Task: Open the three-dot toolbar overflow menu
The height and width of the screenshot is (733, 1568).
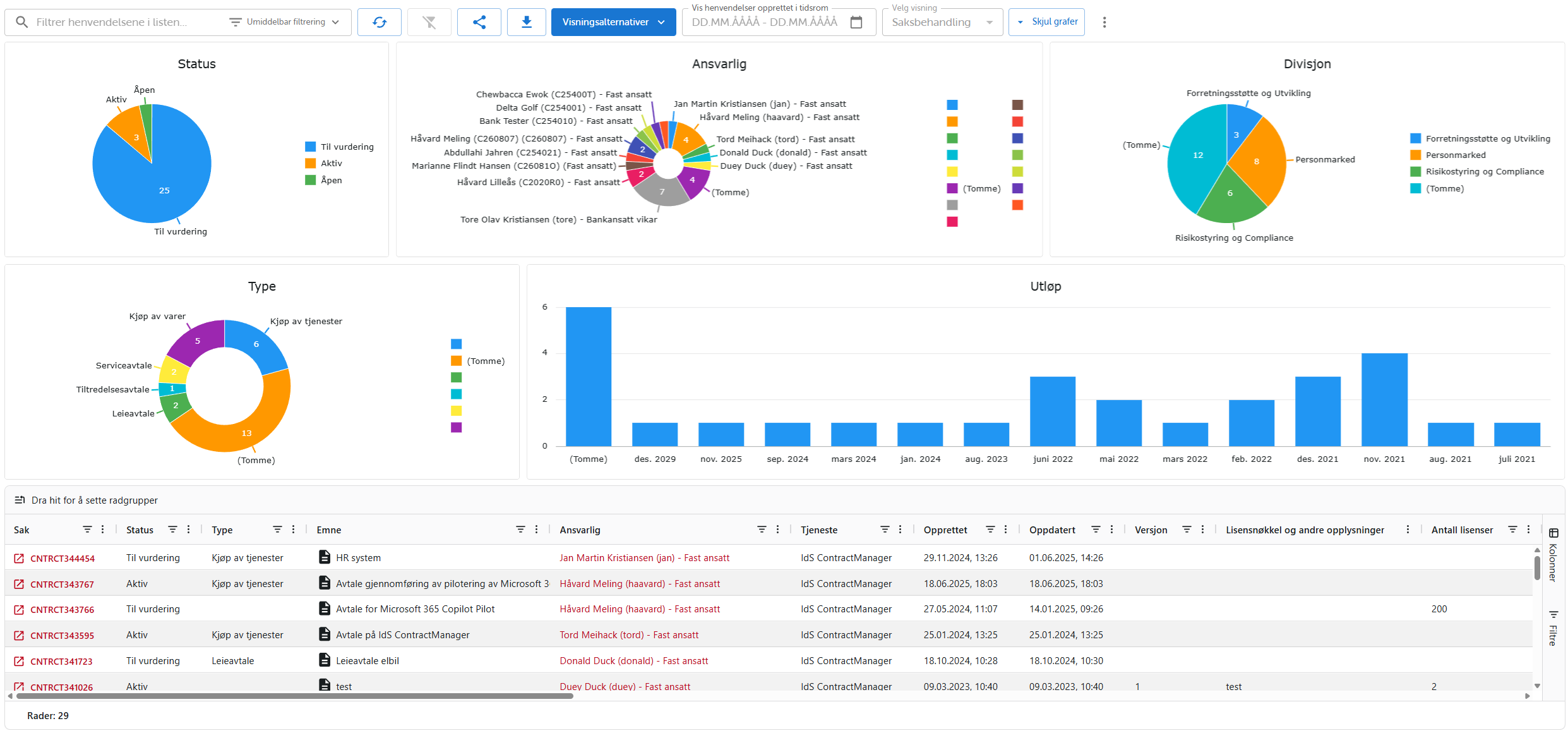Action: click(x=1104, y=22)
